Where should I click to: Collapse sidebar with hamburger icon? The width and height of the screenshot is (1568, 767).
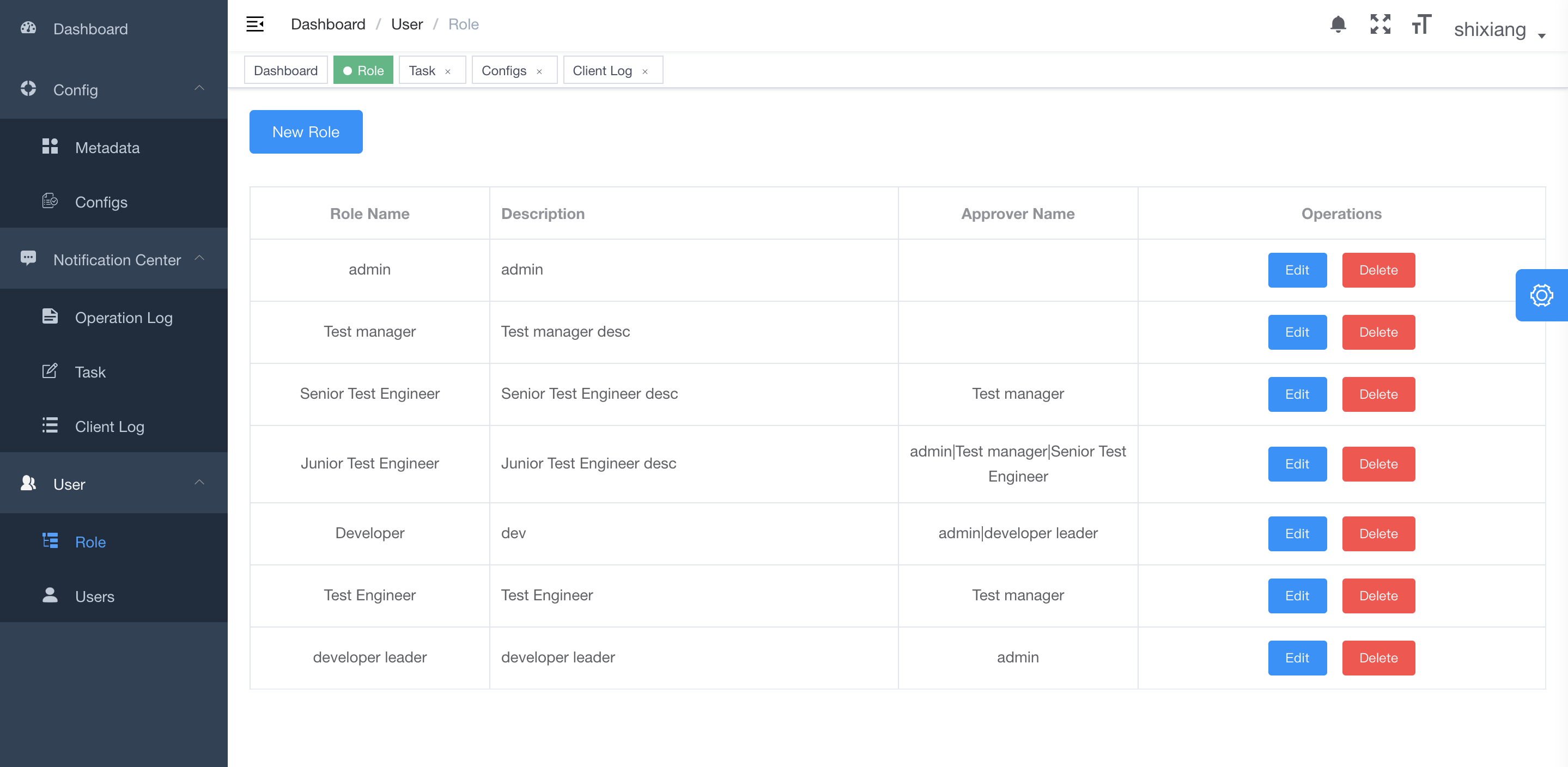pyautogui.click(x=254, y=25)
